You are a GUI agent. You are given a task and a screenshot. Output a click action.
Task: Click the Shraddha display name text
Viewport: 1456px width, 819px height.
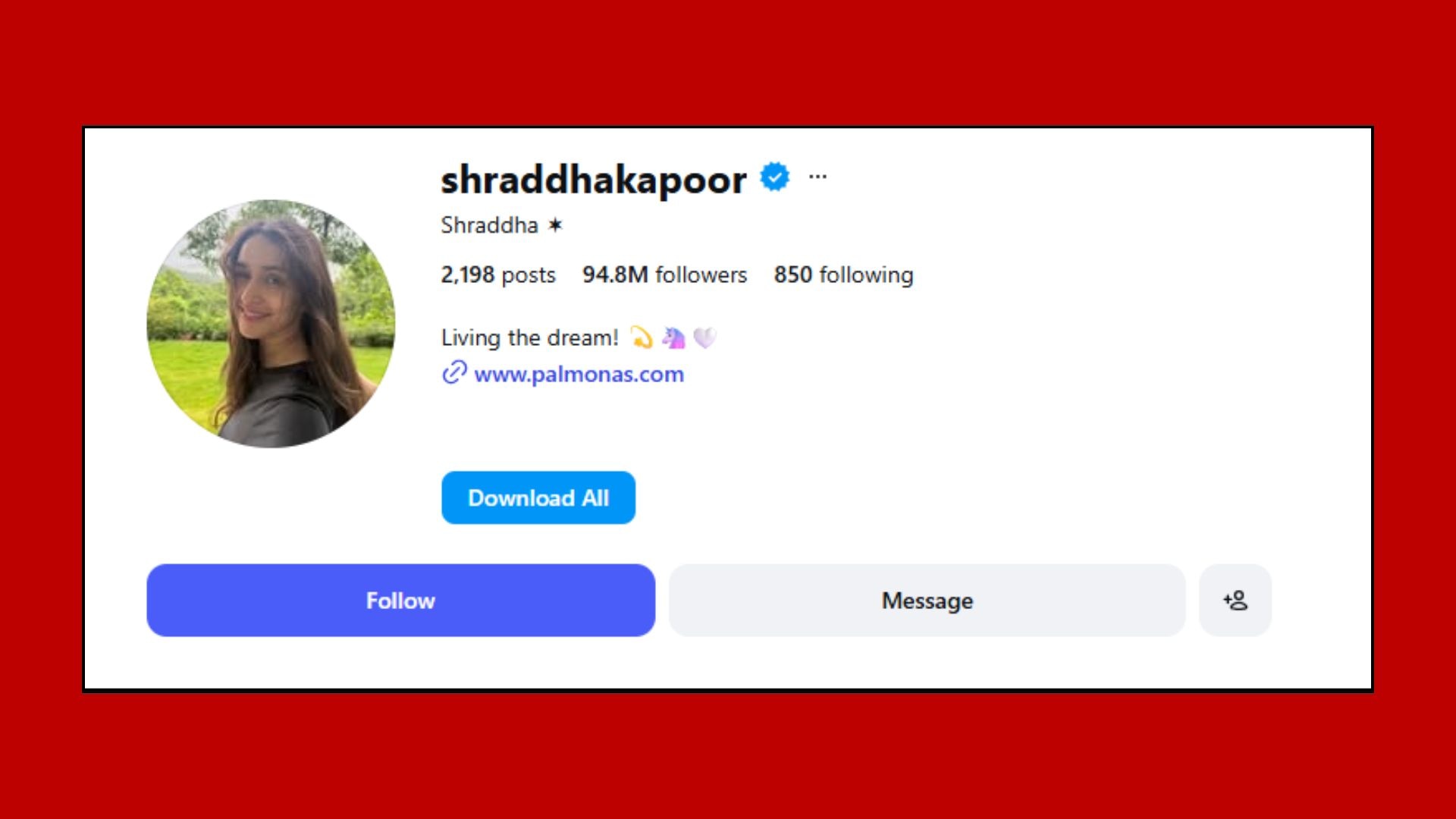489,225
